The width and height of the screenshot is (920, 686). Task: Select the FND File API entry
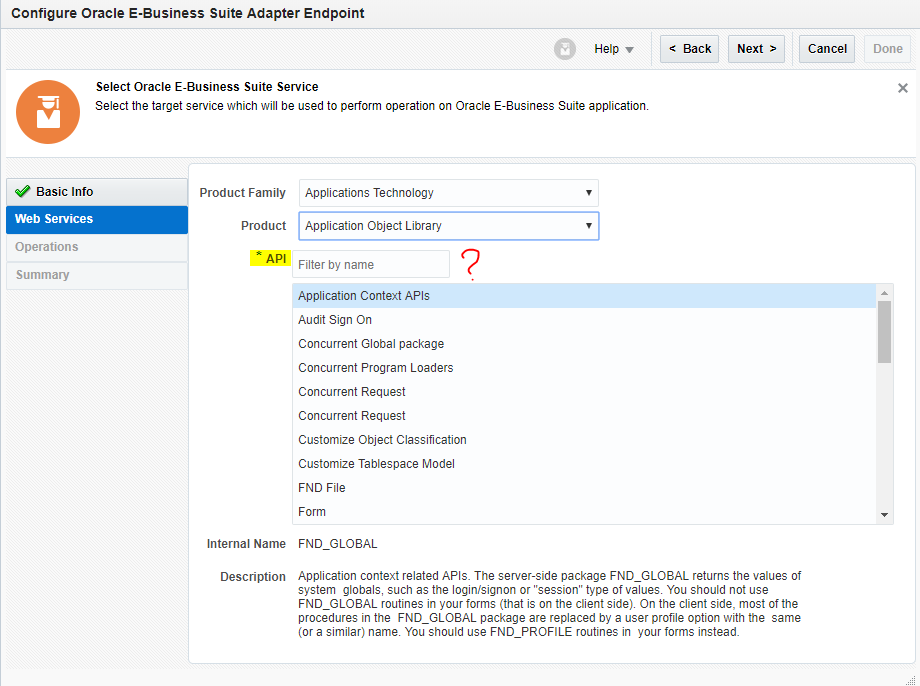pos(322,487)
